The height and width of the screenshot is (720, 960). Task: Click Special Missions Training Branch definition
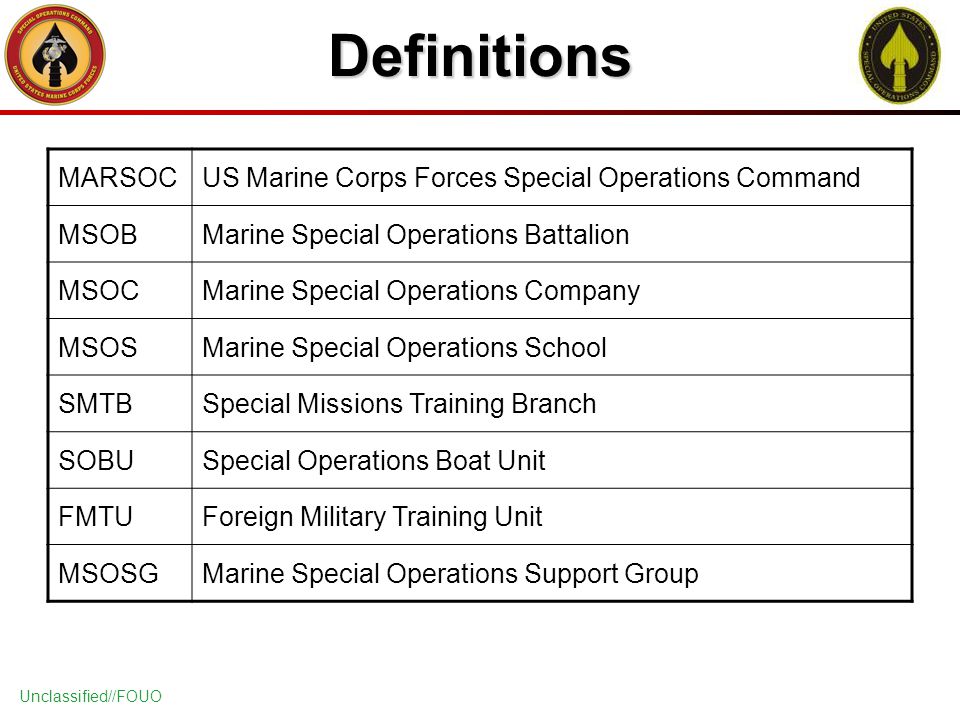[x=399, y=404]
